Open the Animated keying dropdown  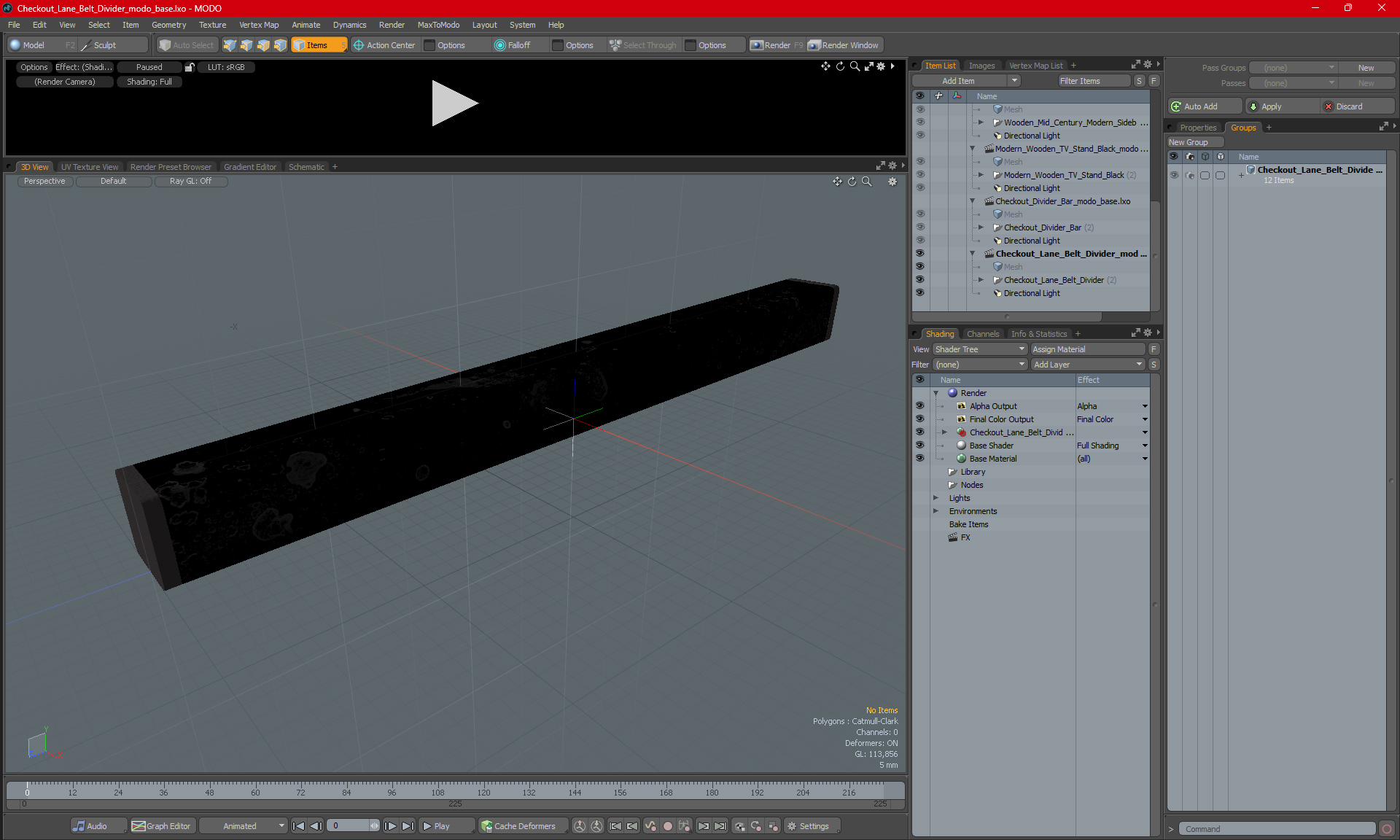tap(244, 826)
